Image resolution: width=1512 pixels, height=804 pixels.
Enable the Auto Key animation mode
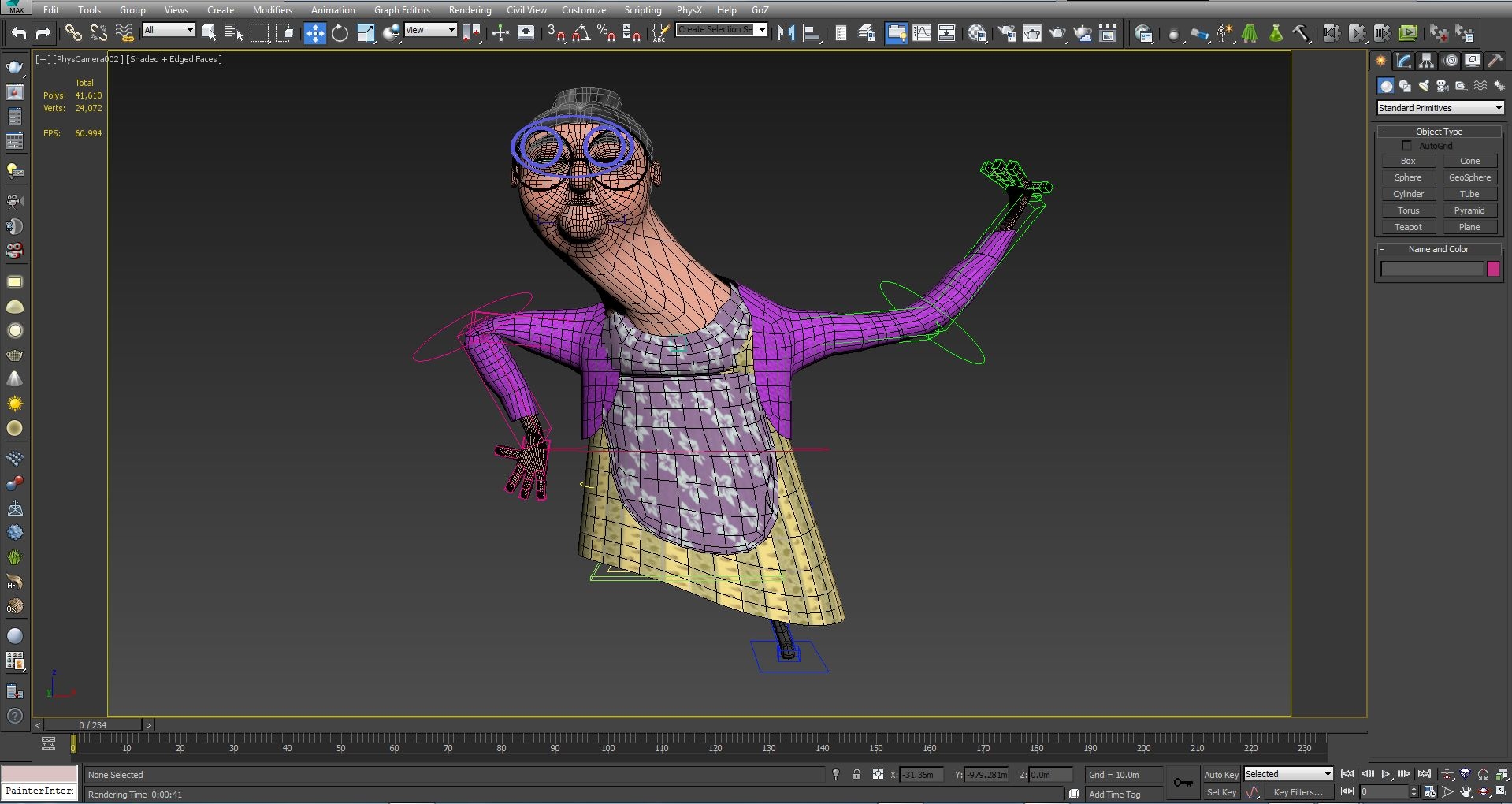coord(1220,774)
